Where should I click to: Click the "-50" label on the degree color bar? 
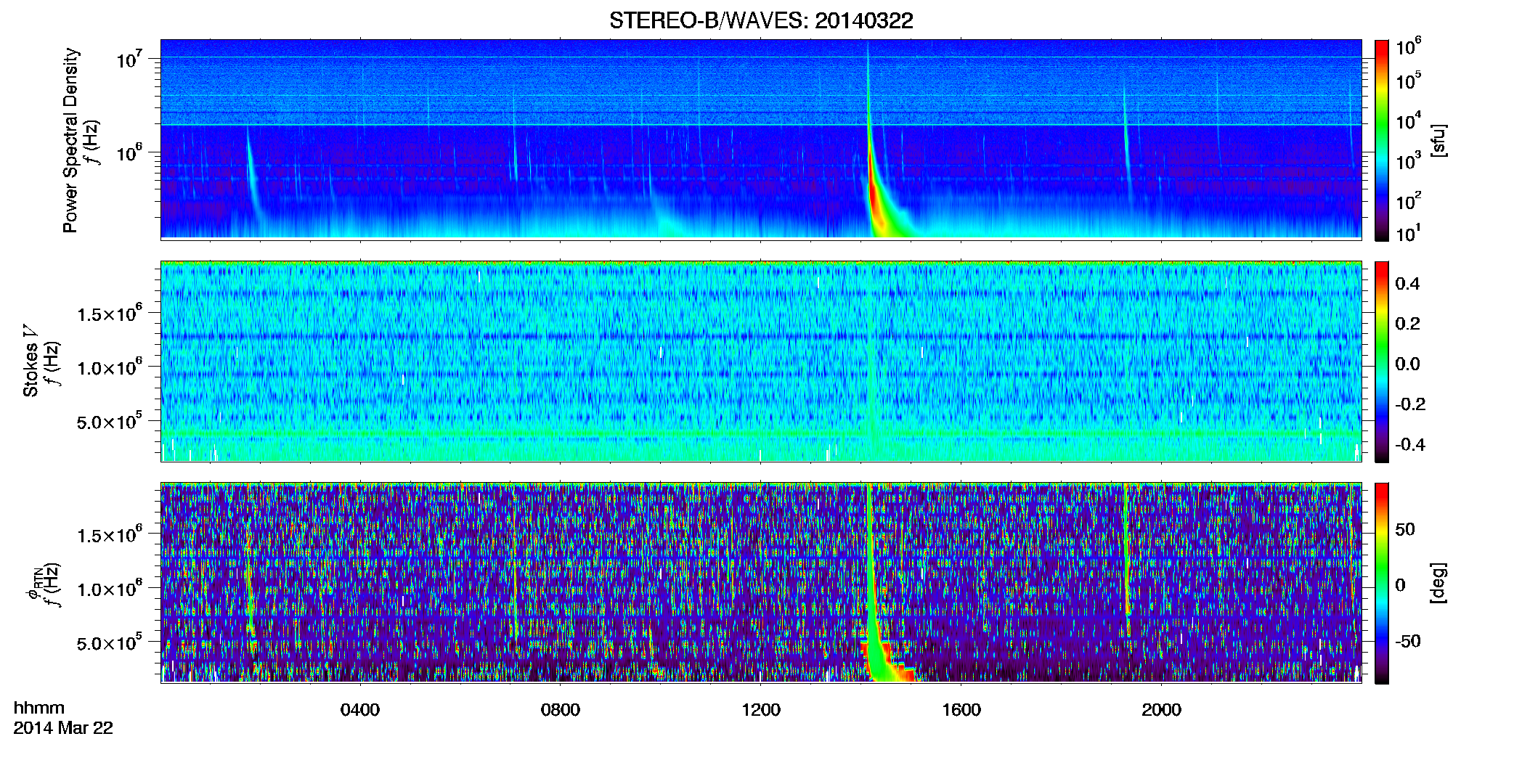tap(1408, 641)
